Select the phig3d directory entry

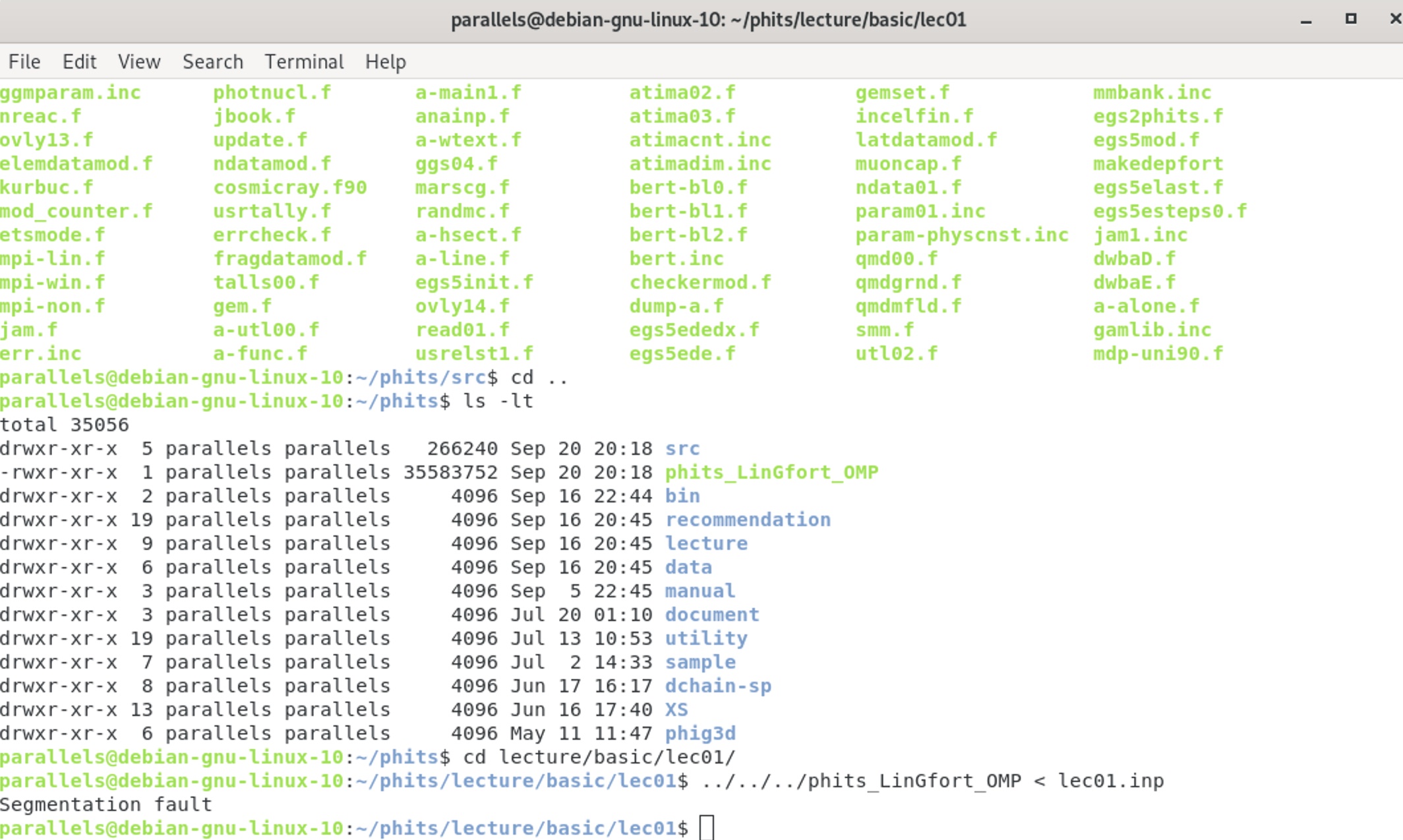[x=701, y=733]
